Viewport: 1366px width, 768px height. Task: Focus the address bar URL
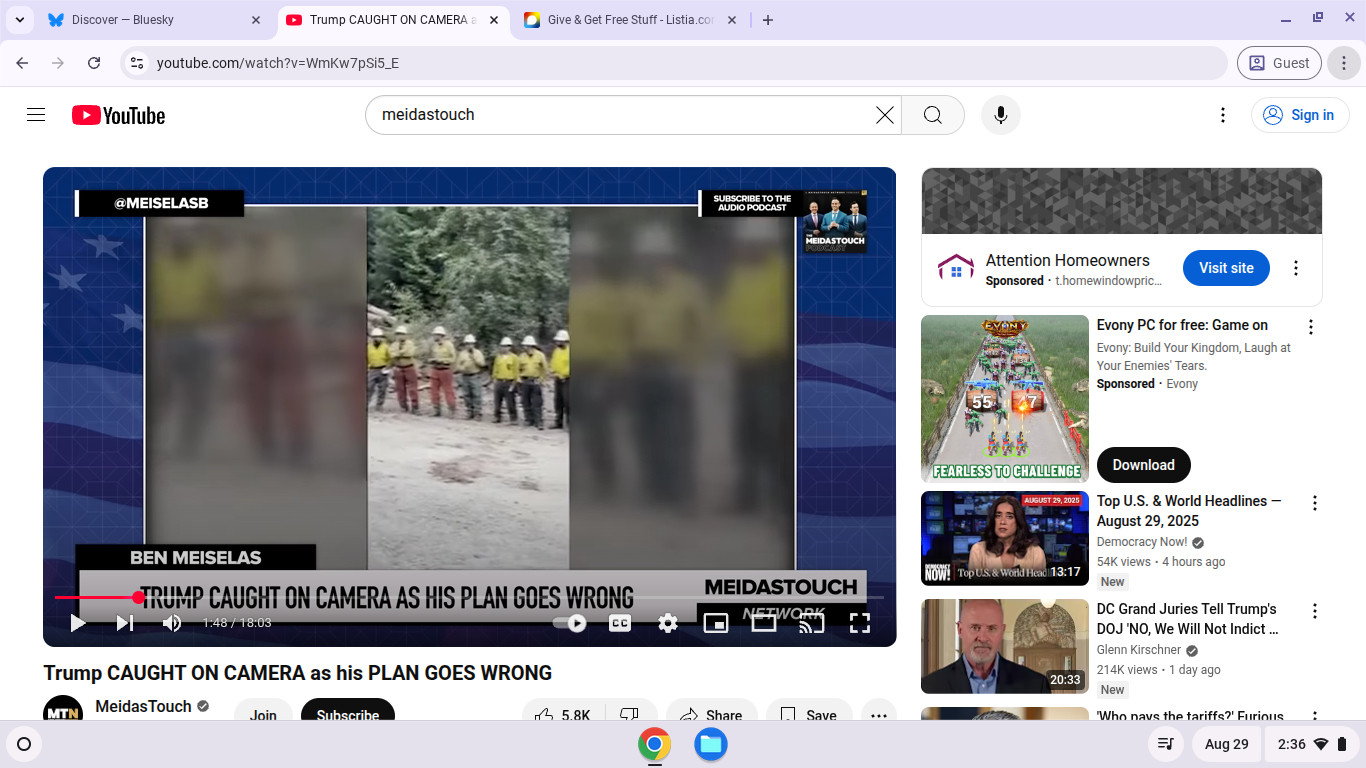(x=278, y=63)
